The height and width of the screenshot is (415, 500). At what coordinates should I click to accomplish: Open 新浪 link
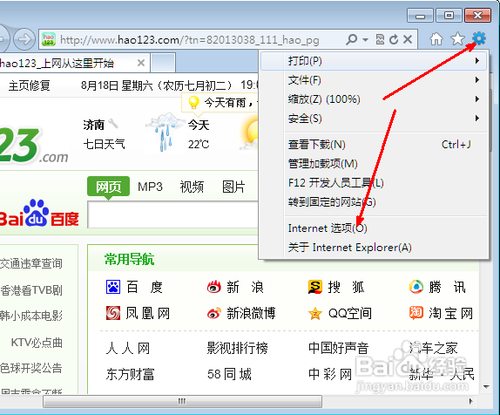[x=245, y=287]
